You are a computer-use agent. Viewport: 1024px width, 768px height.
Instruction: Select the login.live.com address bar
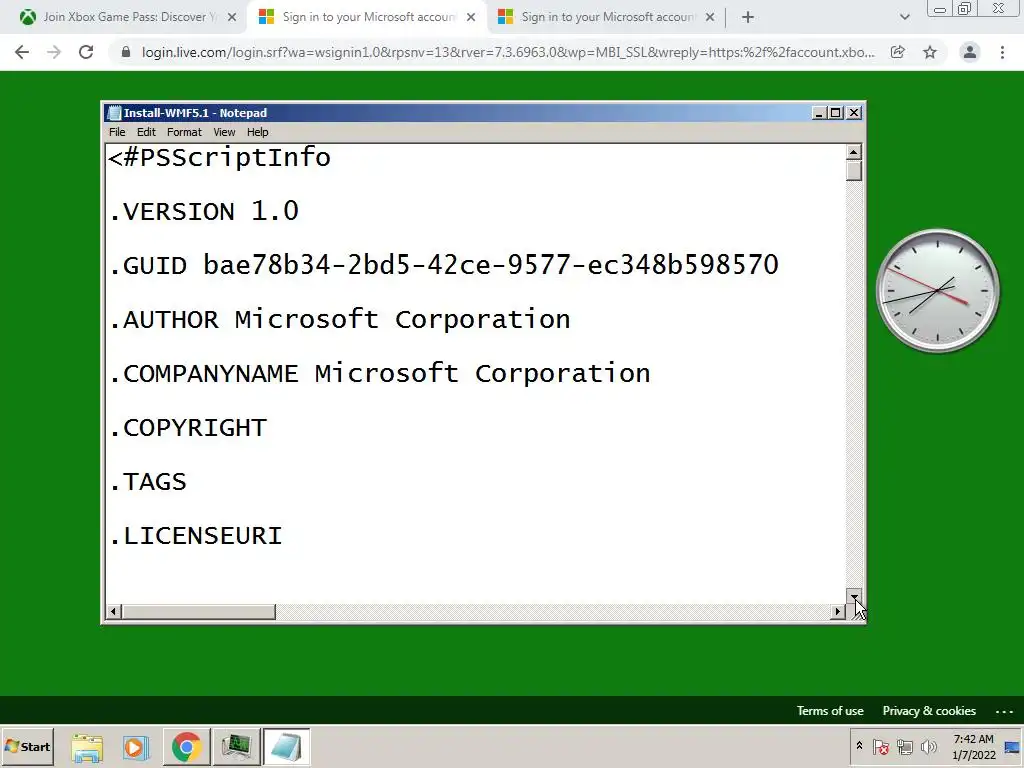pyautogui.click(x=507, y=52)
